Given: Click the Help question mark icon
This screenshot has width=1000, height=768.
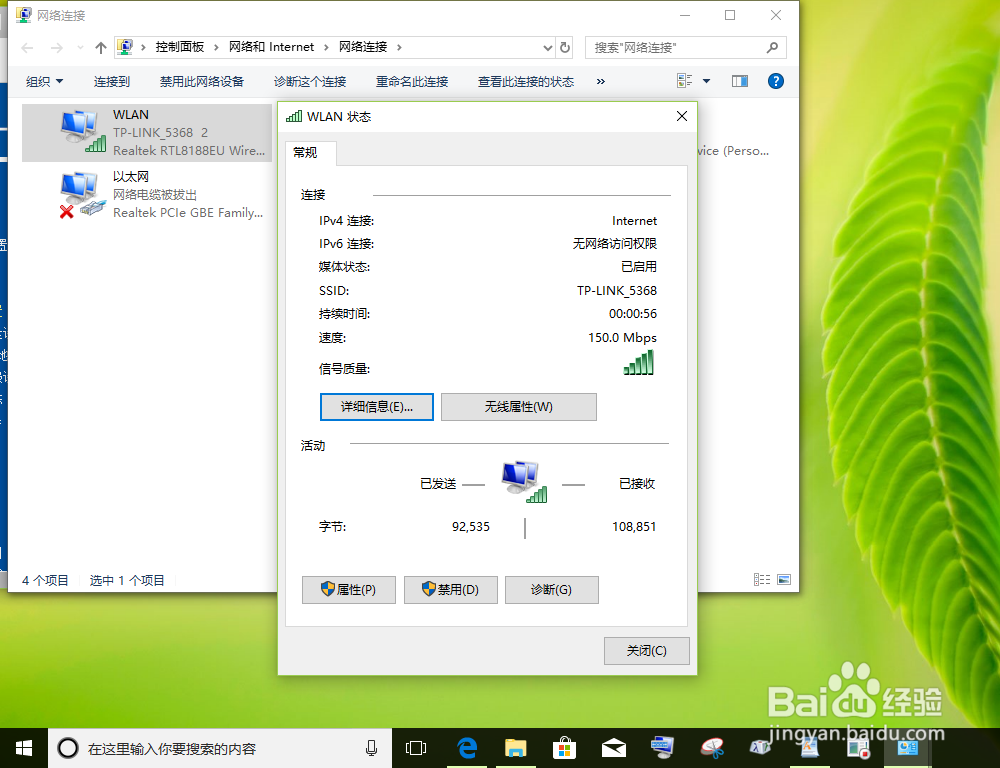Looking at the screenshot, I should point(776,81).
